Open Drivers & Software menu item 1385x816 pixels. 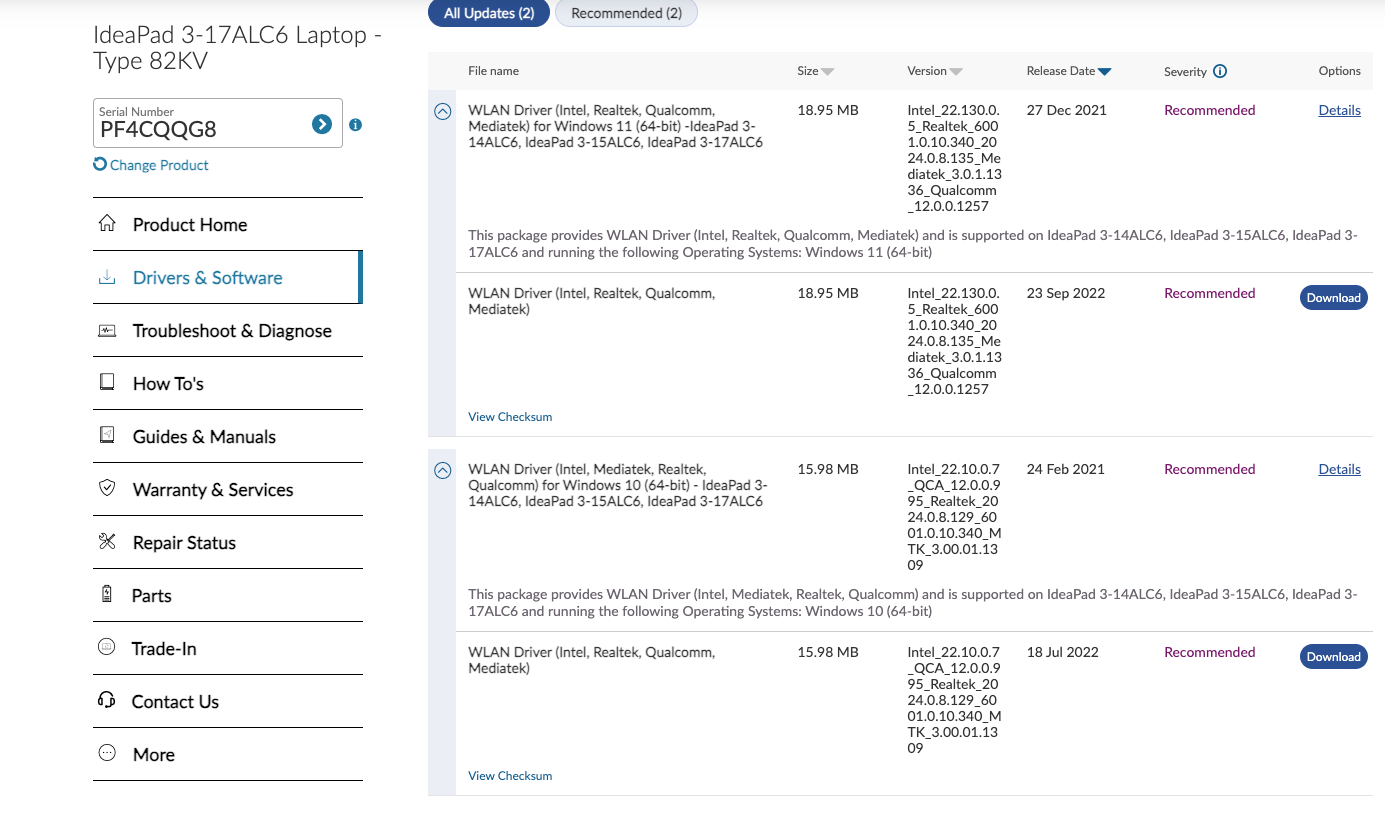pyautogui.click(x=228, y=277)
